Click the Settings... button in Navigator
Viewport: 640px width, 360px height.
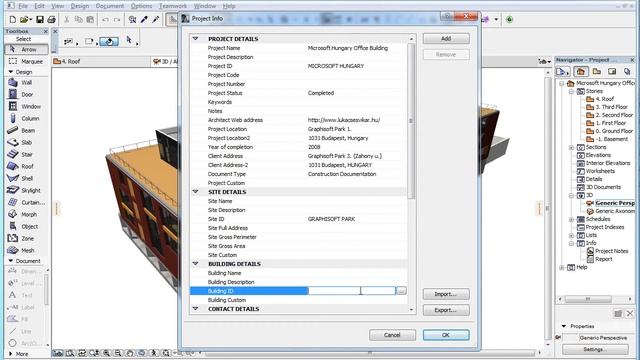[595, 350]
